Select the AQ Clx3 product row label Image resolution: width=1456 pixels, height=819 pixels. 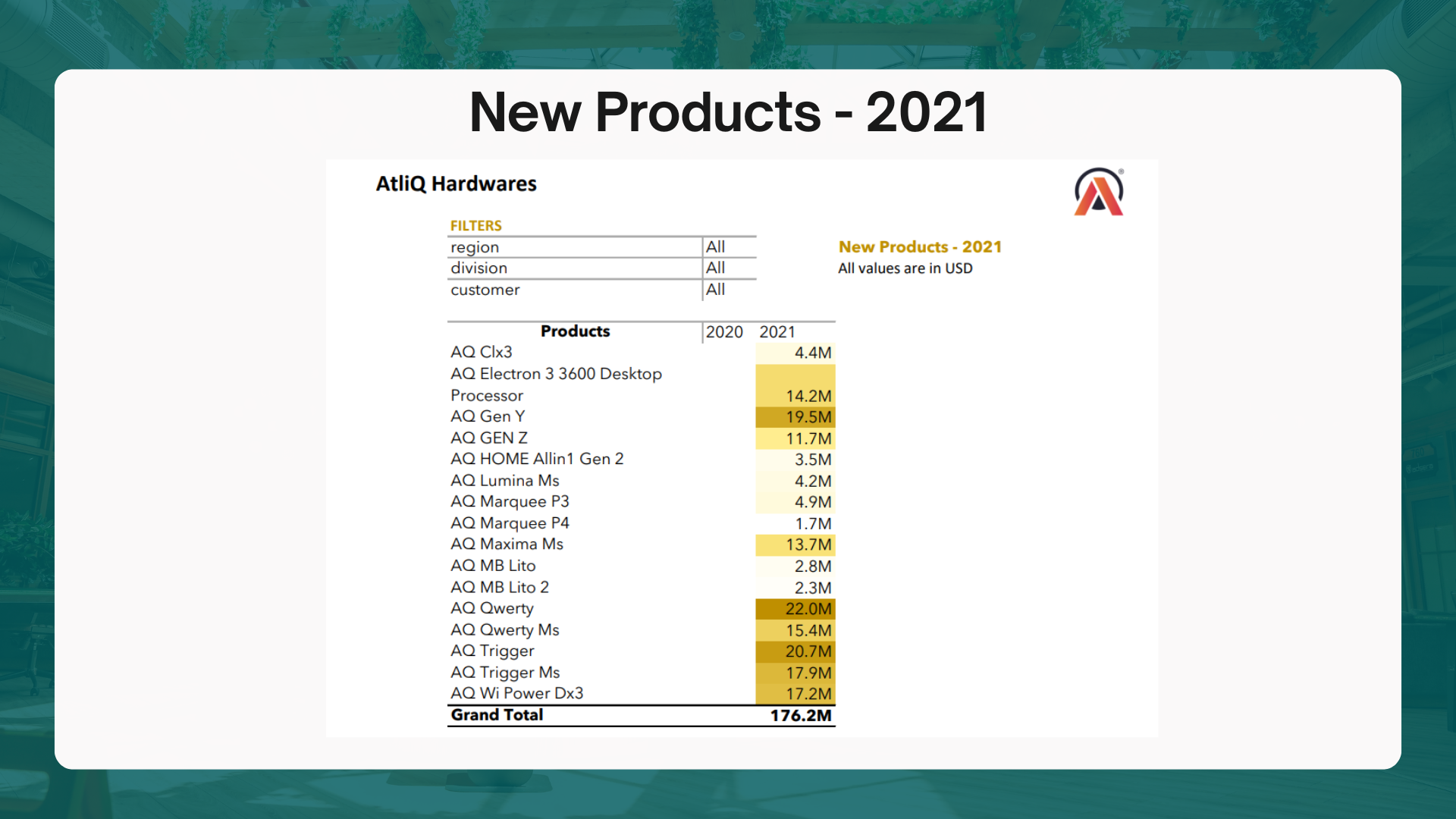coord(482,353)
